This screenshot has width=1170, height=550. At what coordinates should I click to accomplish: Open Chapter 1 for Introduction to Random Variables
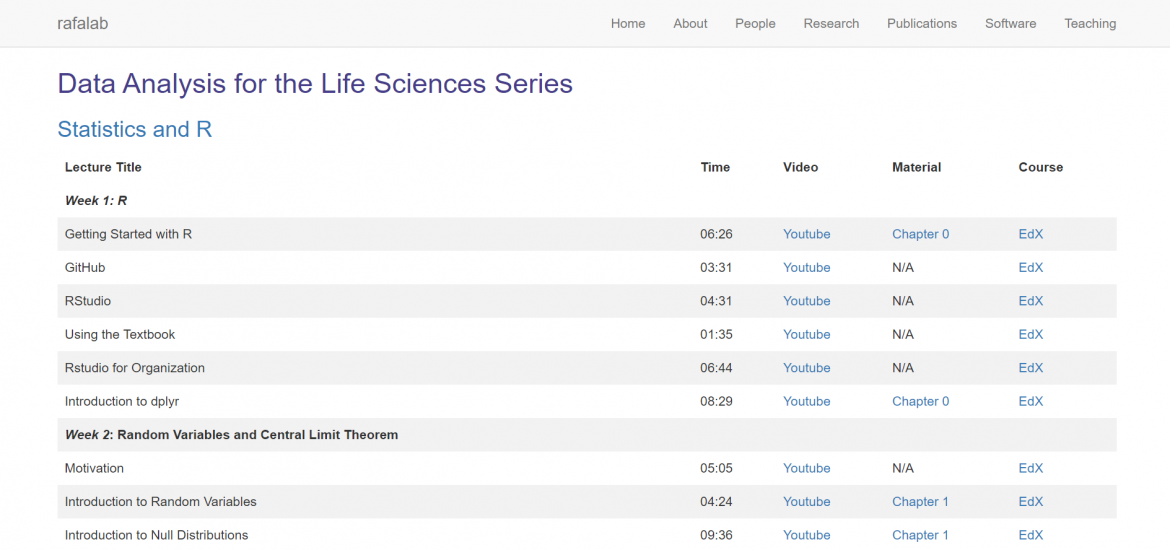point(920,502)
